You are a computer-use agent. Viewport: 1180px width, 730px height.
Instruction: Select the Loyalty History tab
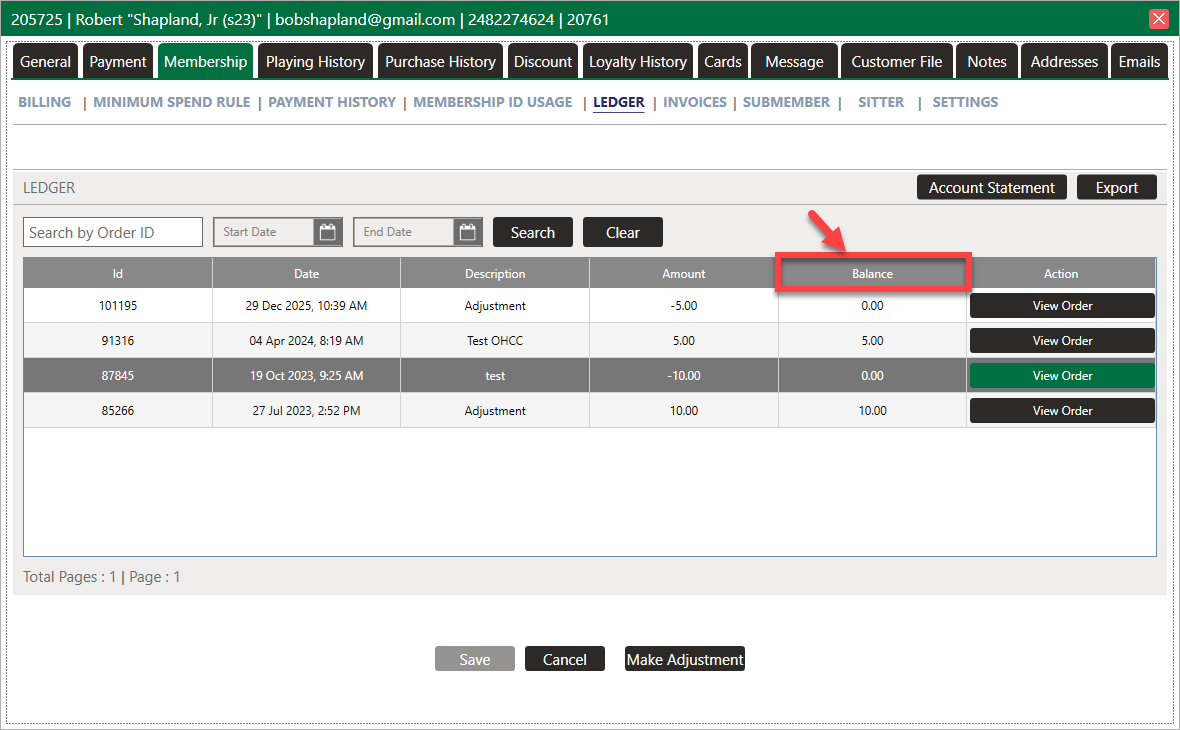(x=637, y=62)
